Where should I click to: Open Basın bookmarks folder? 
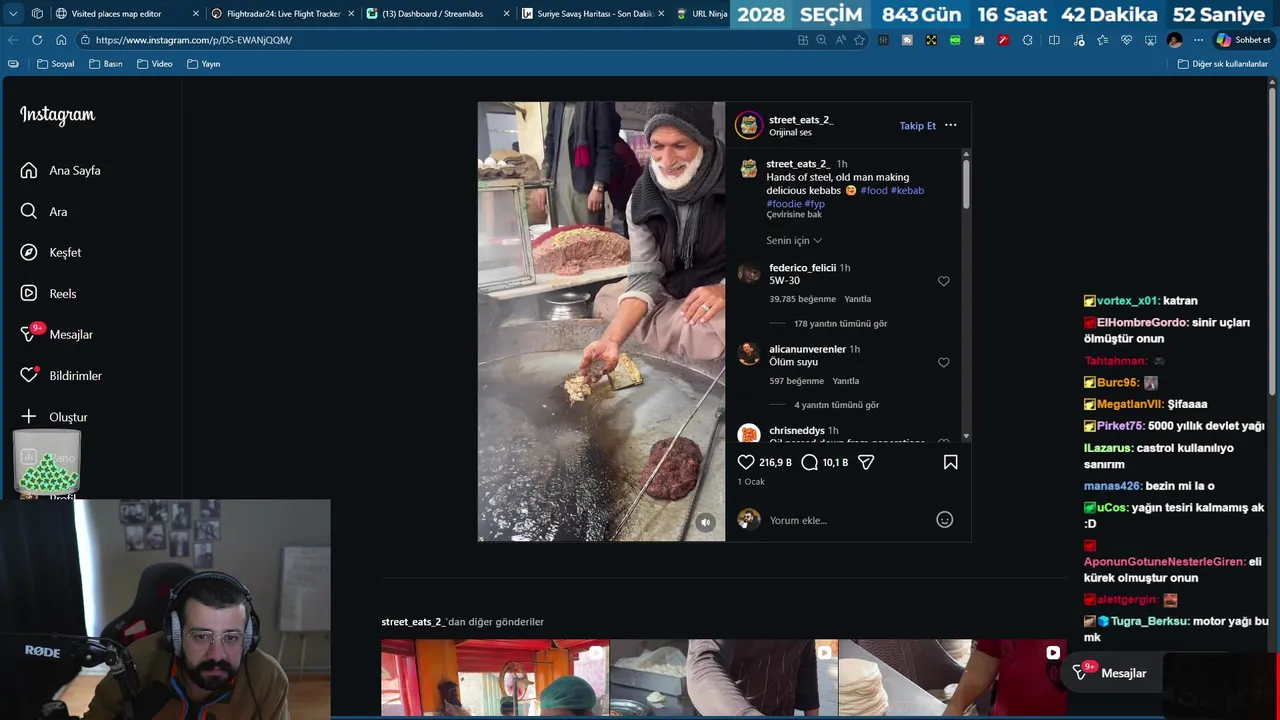[106, 64]
